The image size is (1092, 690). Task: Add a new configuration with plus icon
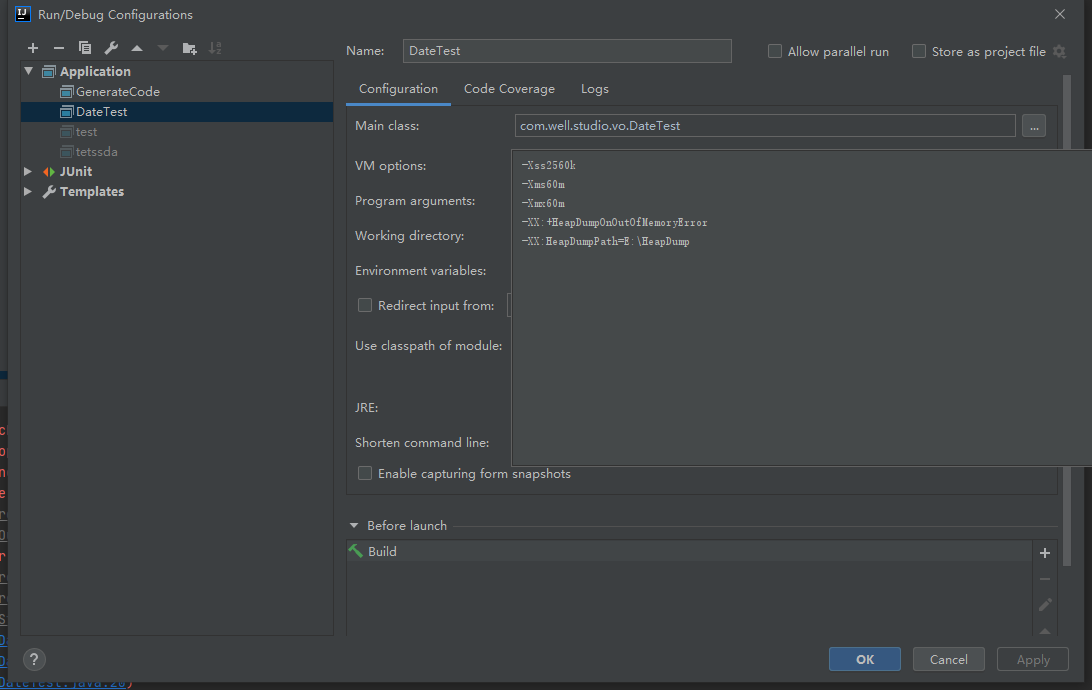tap(33, 48)
